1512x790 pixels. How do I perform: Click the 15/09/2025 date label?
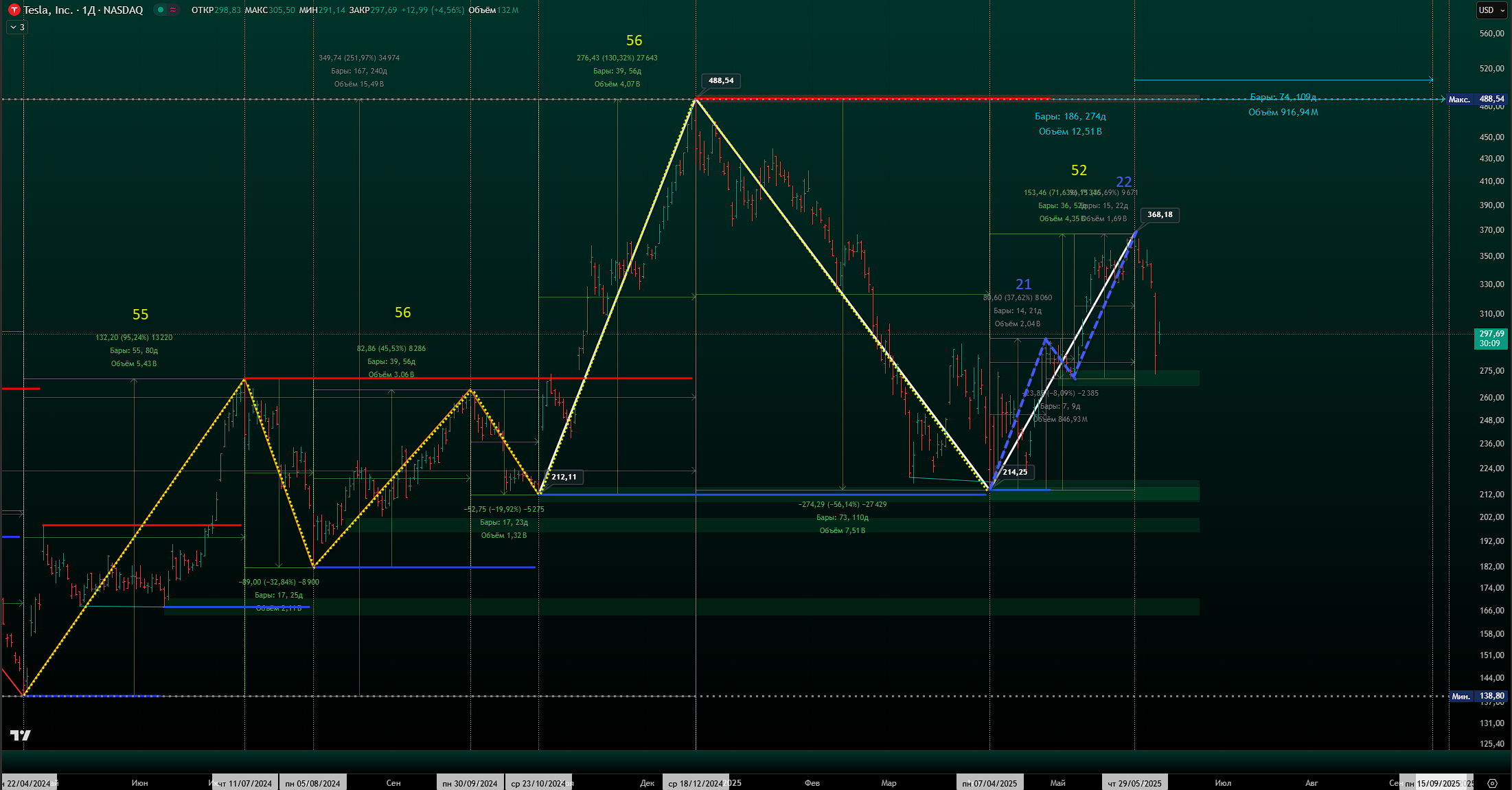(x=1432, y=783)
